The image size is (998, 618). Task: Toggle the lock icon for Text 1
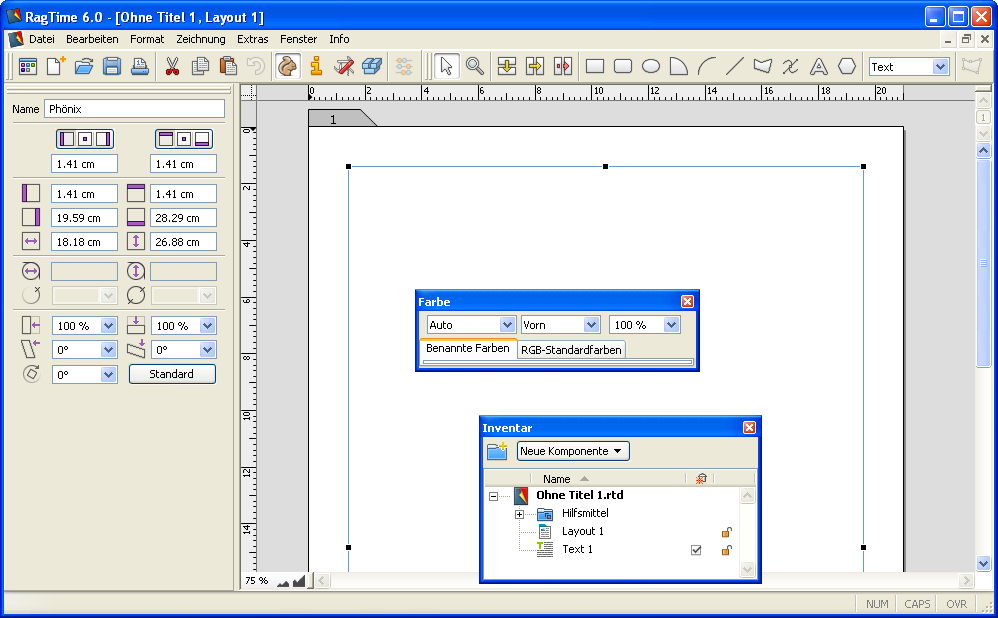[727, 550]
